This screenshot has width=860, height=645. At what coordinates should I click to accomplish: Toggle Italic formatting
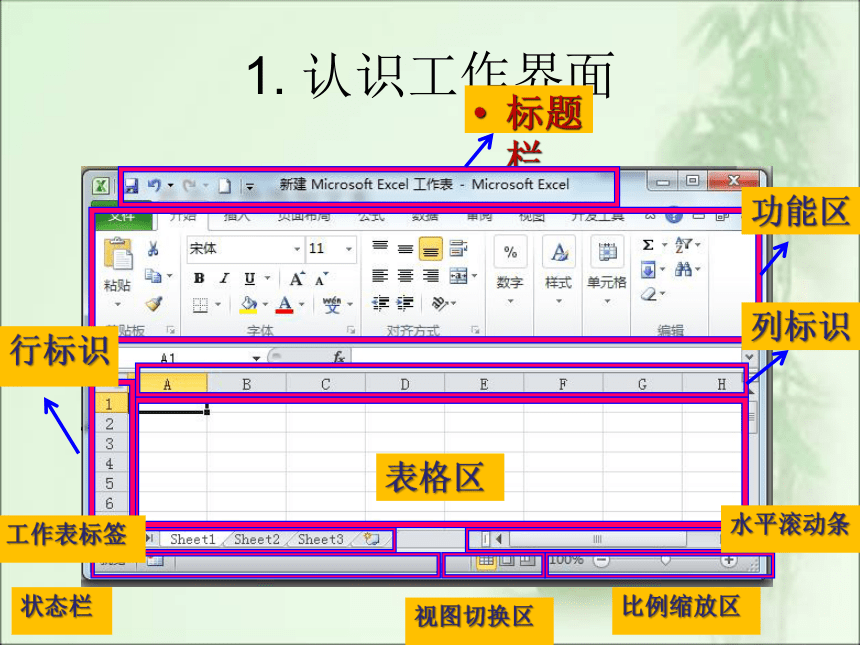(x=224, y=278)
